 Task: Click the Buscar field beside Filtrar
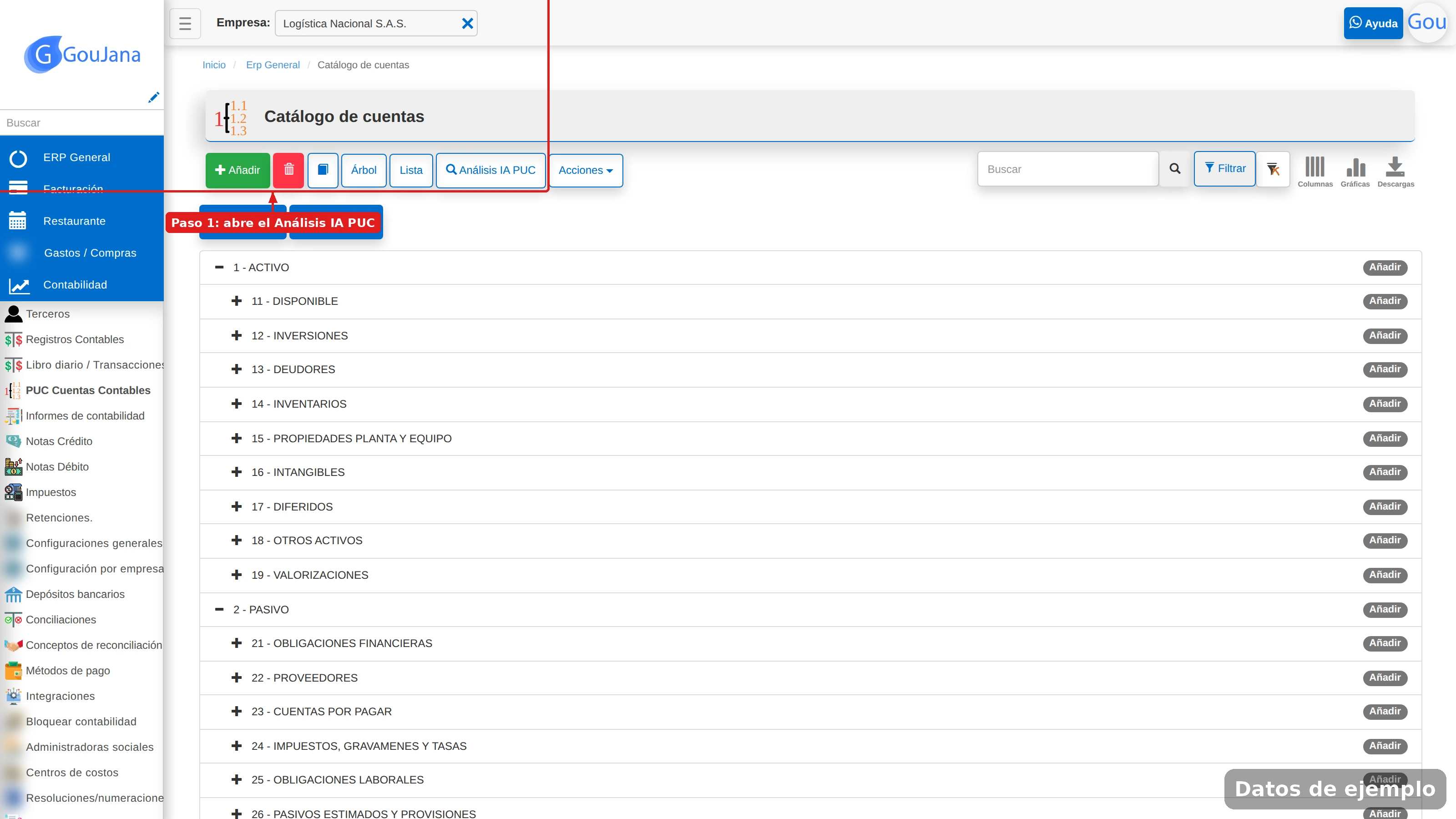point(1068,168)
